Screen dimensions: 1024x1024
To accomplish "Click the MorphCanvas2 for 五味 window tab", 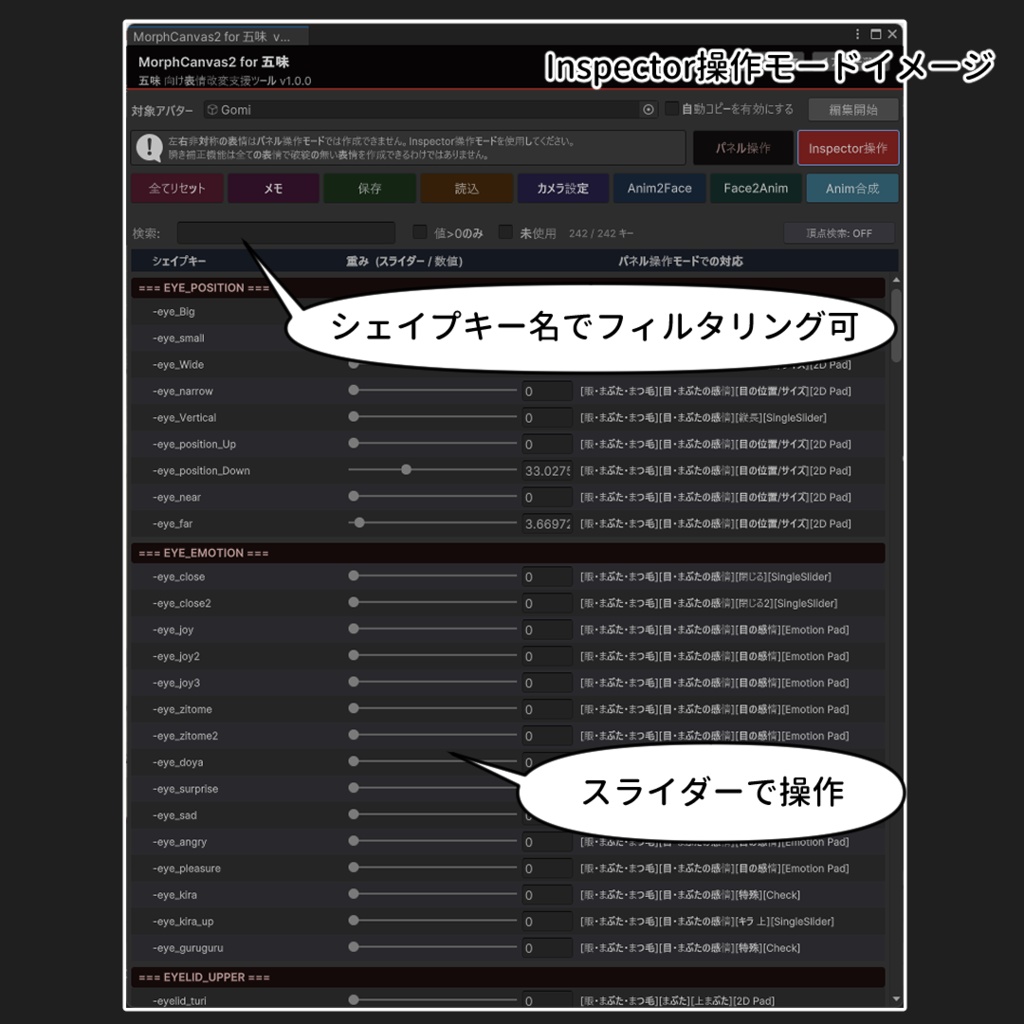I will [216, 36].
